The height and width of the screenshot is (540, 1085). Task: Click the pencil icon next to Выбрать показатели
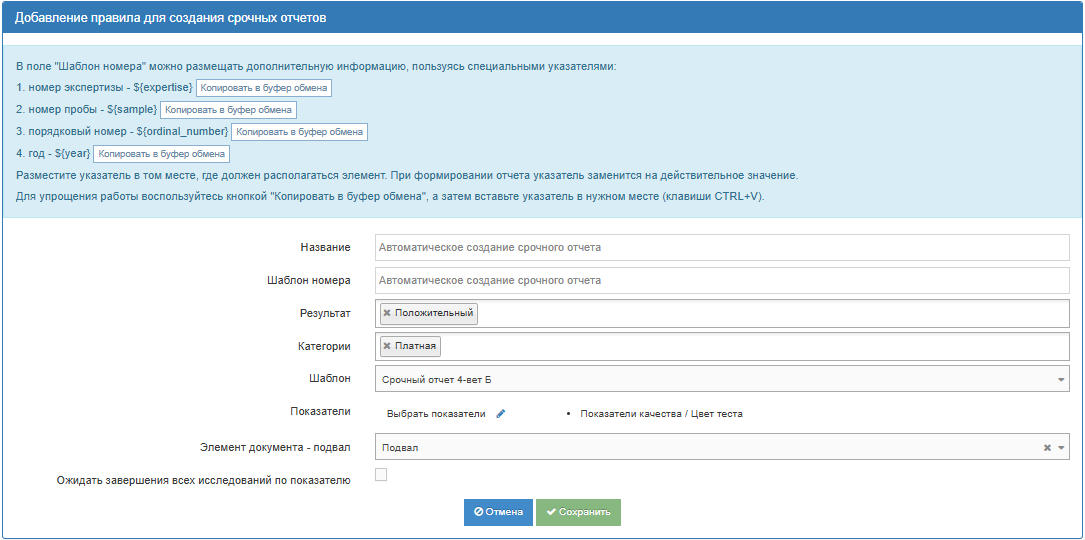coord(501,414)
